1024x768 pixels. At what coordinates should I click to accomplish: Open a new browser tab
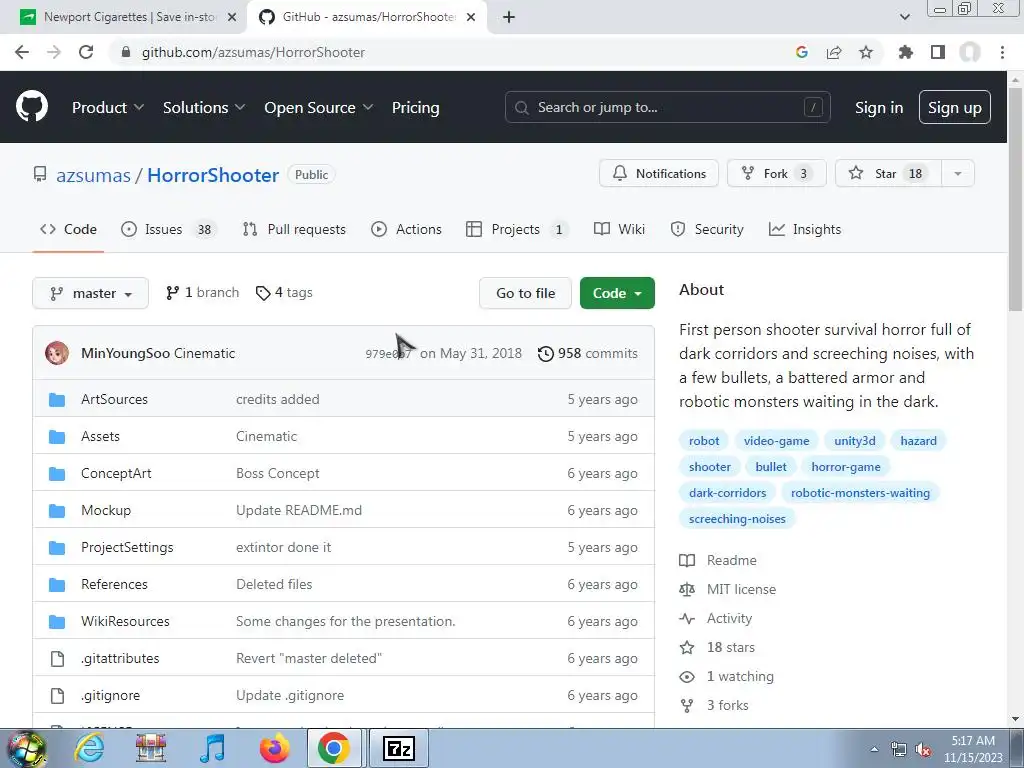tap(509, 17)
